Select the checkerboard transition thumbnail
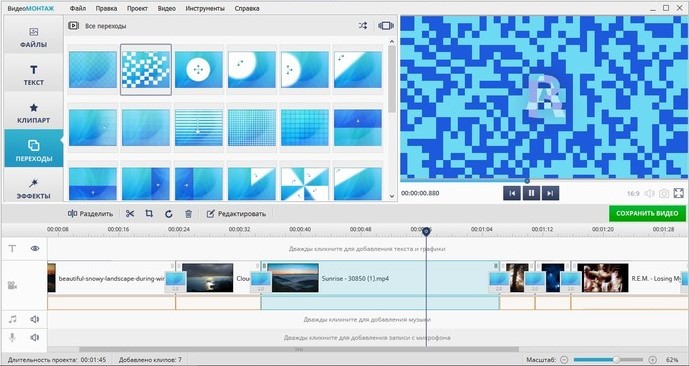Viewport: 689px width, 366px height. (x=146, y=69)
